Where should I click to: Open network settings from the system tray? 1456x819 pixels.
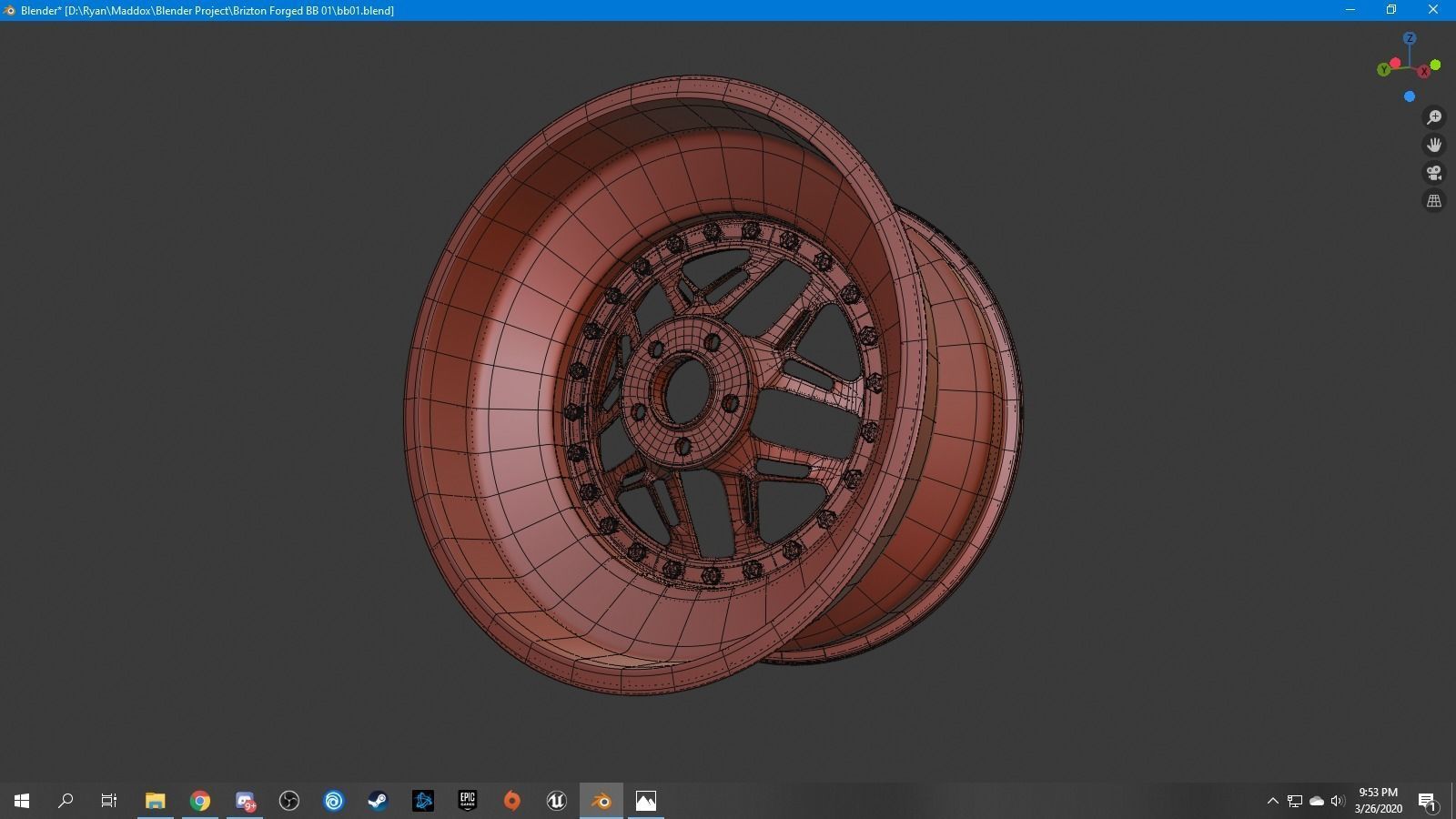(1295, 801)
